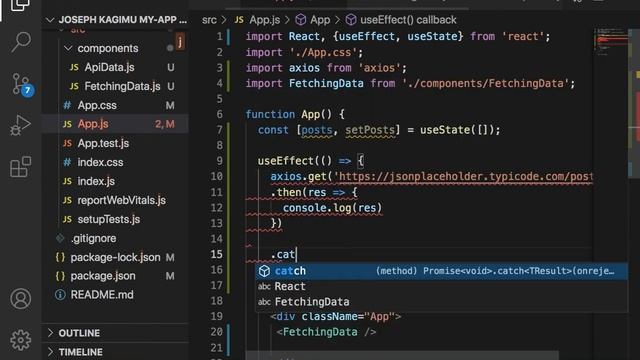Open the Search view in activity bar
Viewport: 640px width, 360px height.
(x=20, y=42)
